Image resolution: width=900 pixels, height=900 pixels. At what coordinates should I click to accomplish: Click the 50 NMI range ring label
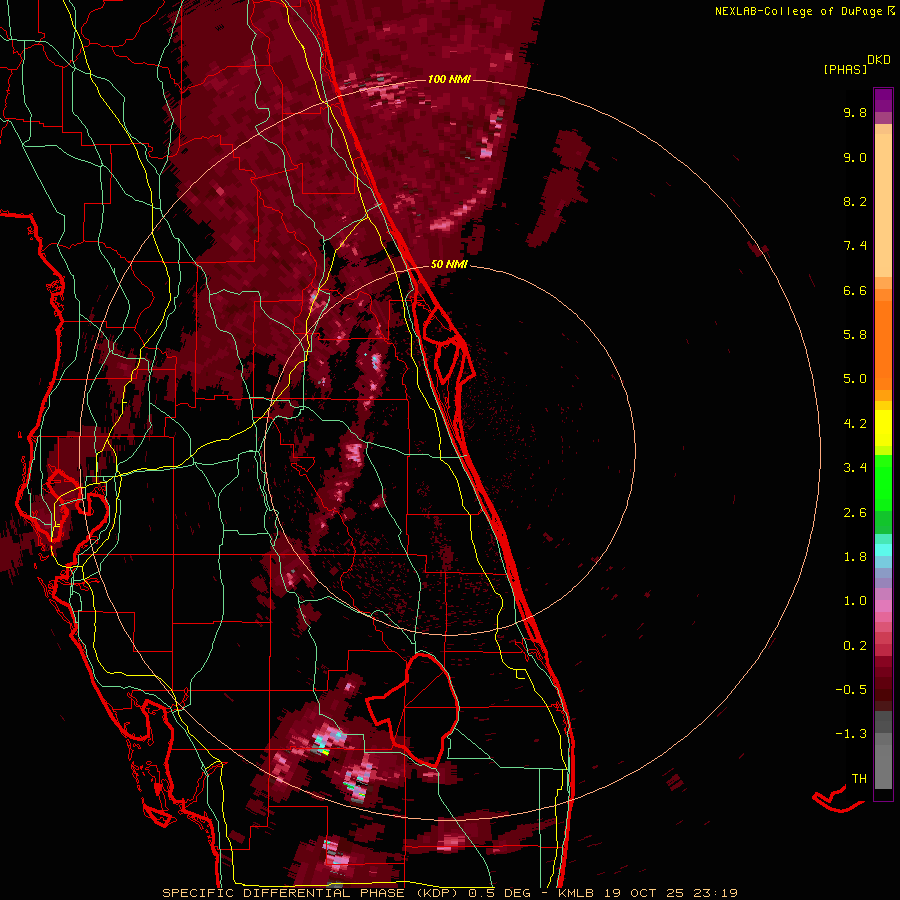[449, 264]
